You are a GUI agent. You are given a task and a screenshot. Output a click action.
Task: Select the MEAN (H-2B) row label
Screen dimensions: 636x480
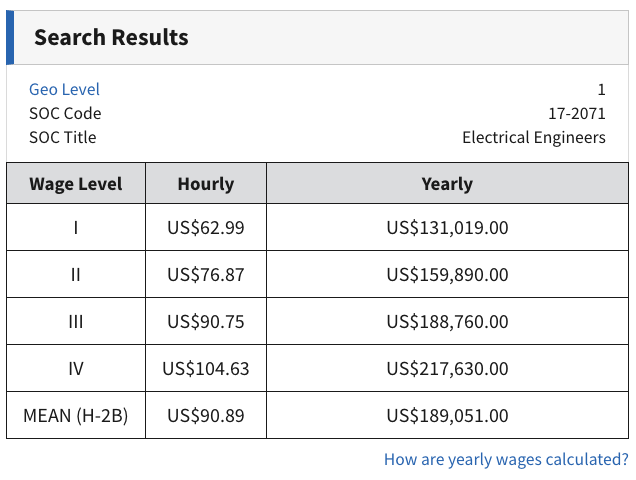coord(76,416)
